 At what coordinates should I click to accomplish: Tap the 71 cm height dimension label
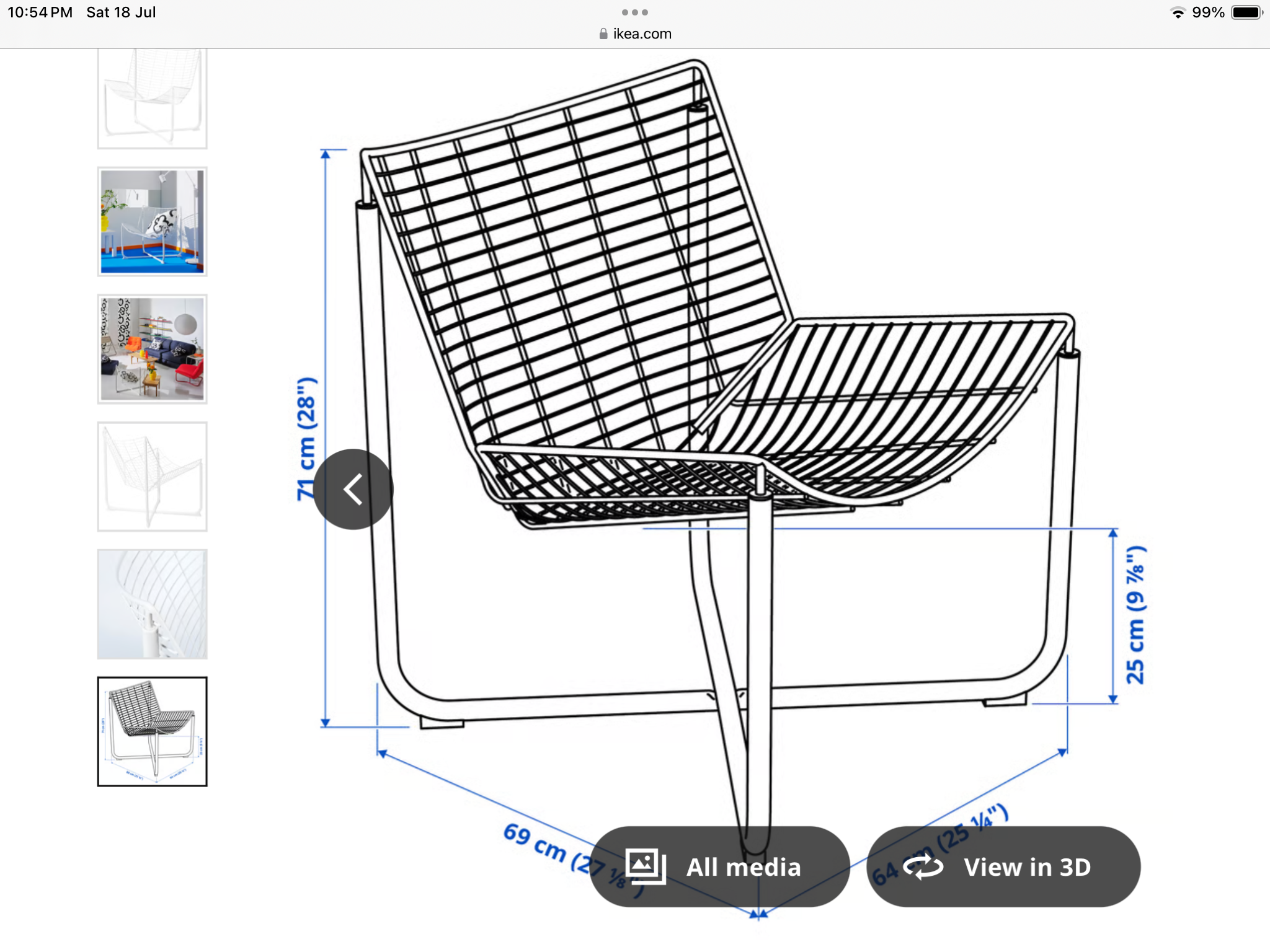click(x=306, y=438)
